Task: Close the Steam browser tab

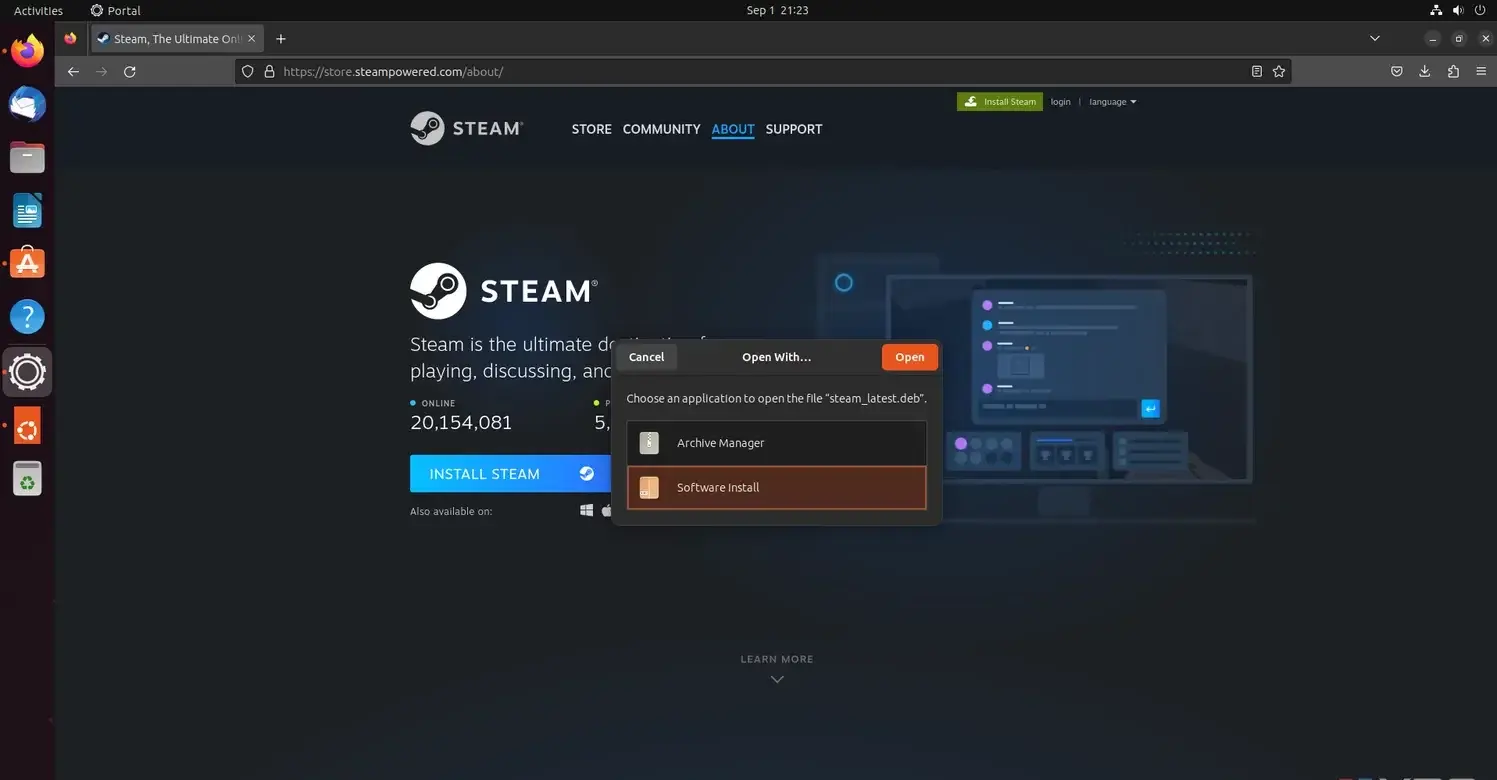Action: (252, 39)
